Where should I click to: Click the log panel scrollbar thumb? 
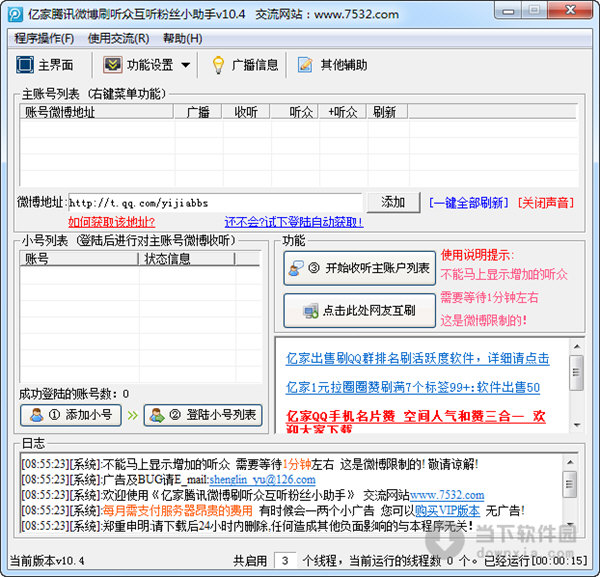570,484
